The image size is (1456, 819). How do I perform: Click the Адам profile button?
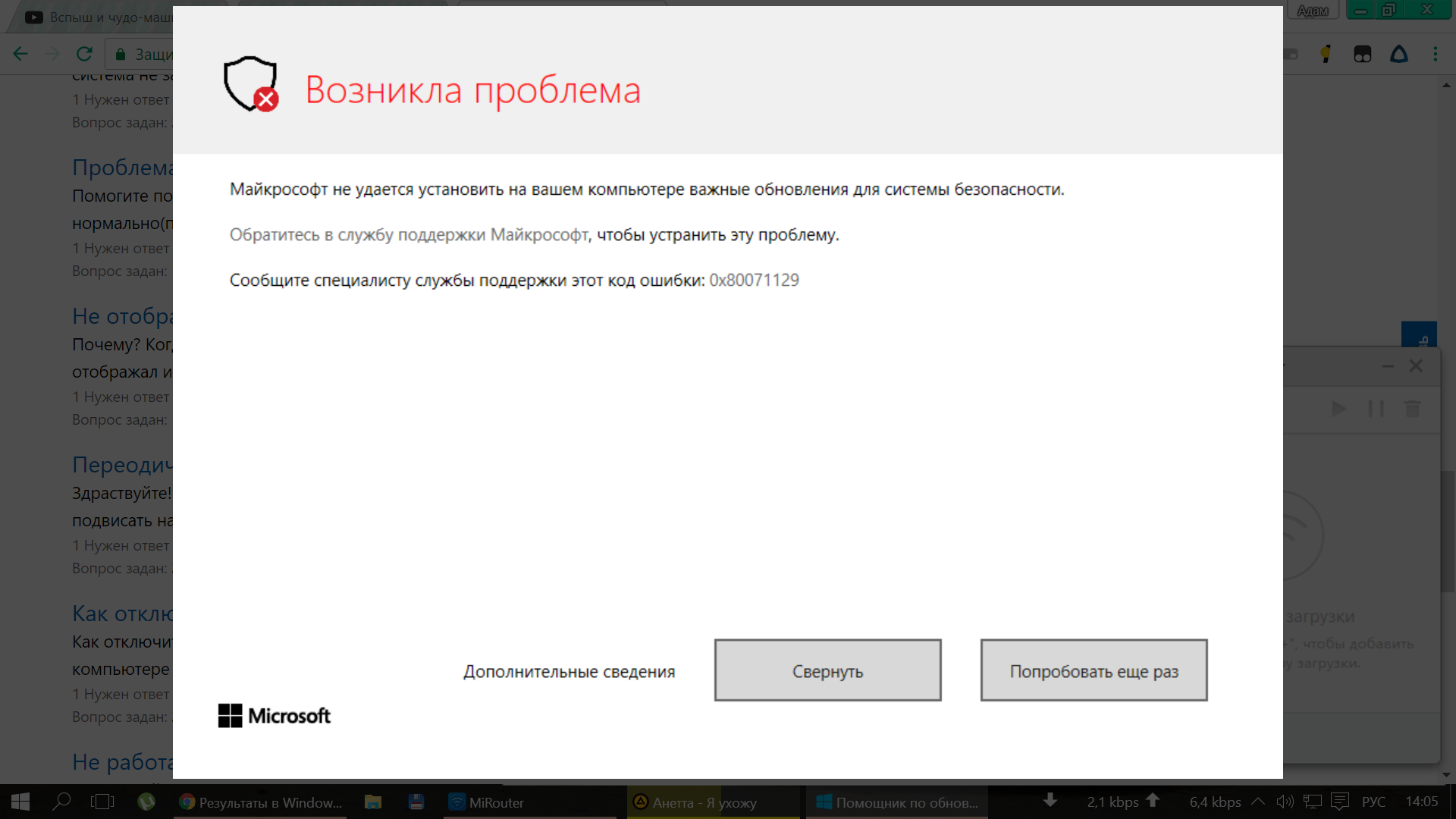click(1312, 11)
